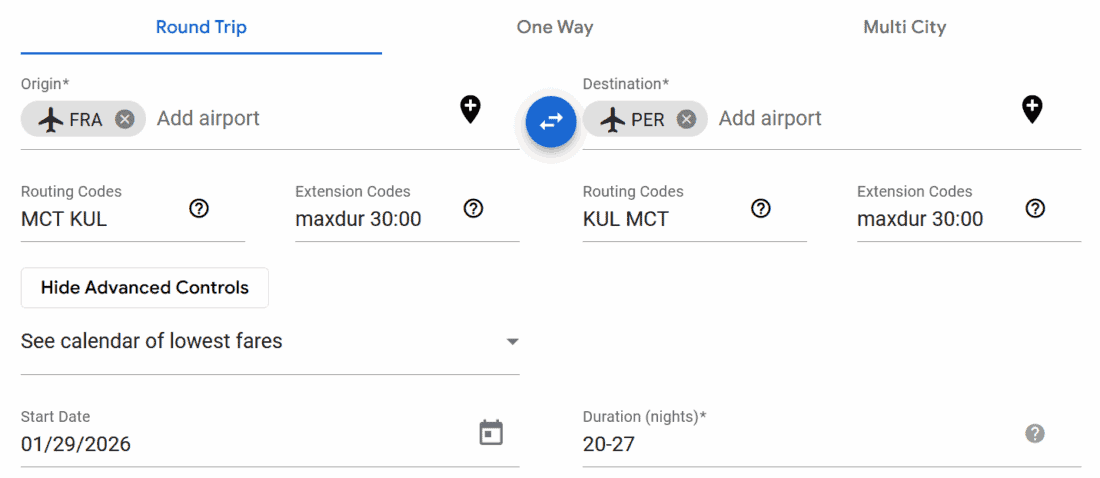
Task: Switch to the One Way tab
Action: (x=555, y=27)
